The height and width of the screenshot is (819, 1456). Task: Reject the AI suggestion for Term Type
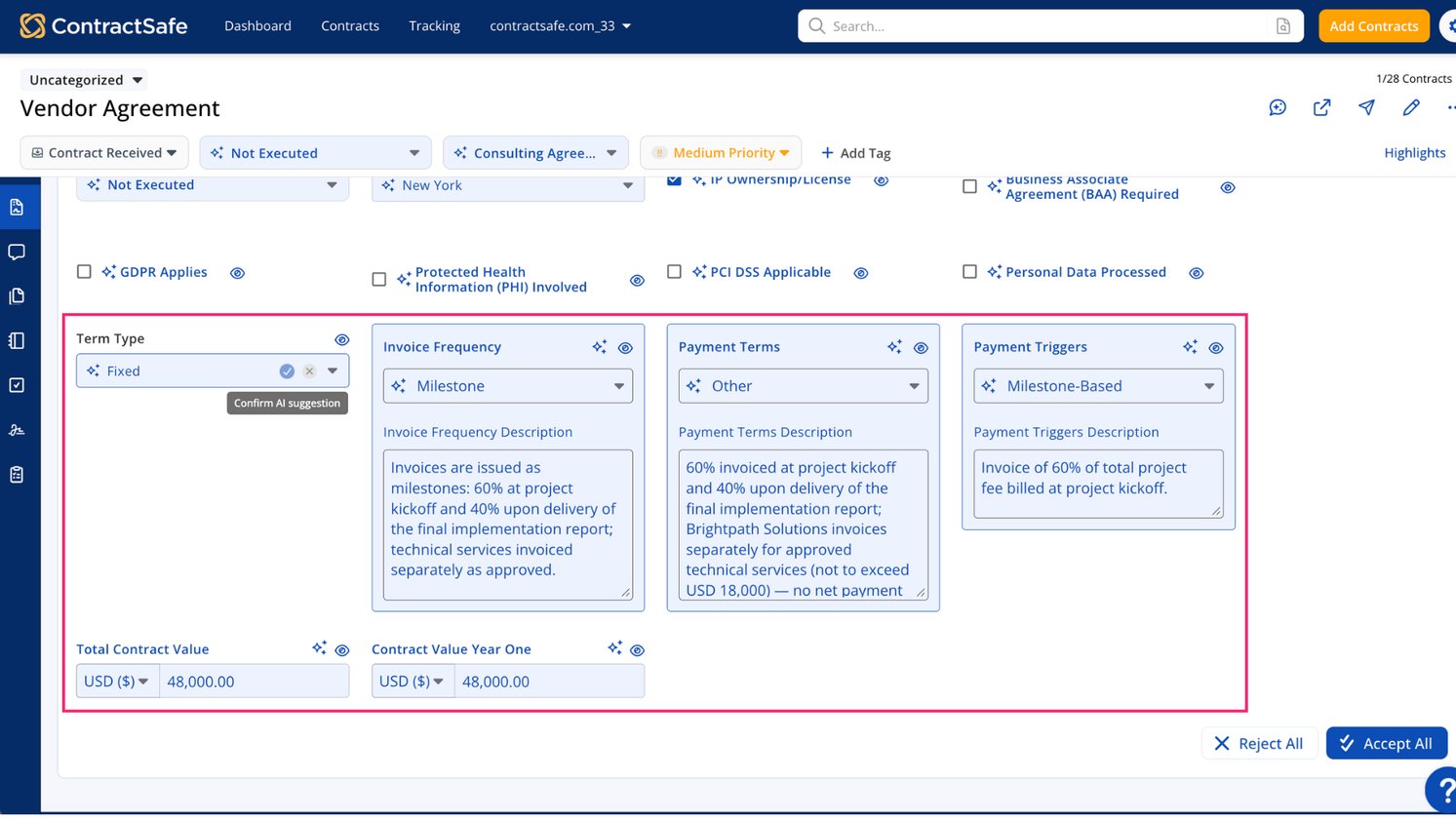[x=309, y=371]
